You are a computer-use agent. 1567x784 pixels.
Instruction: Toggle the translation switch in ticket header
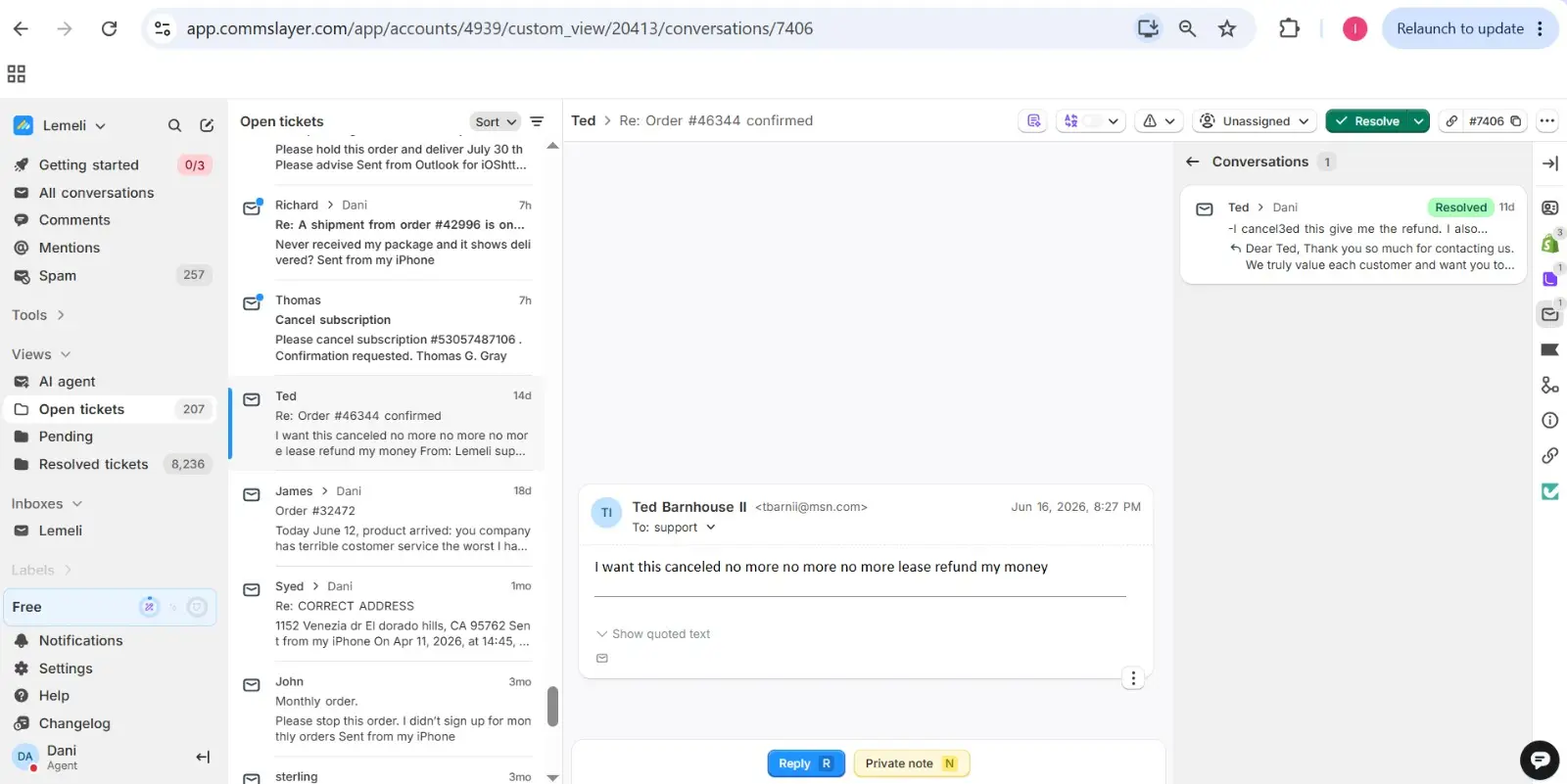pyautogui.click(x=1092, y=121)
